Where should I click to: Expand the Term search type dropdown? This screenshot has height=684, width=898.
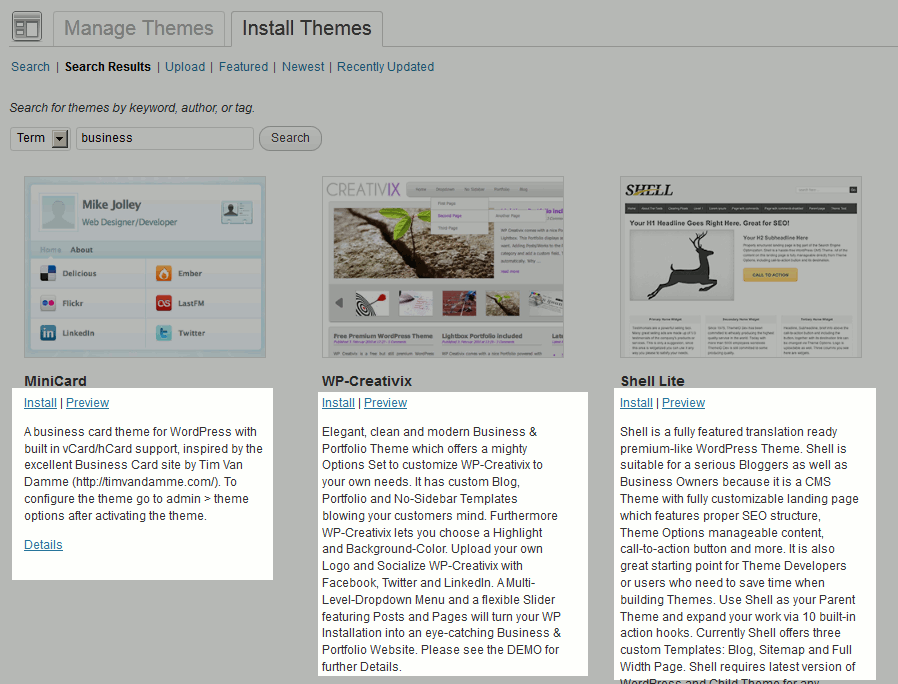tap(59, 138)
